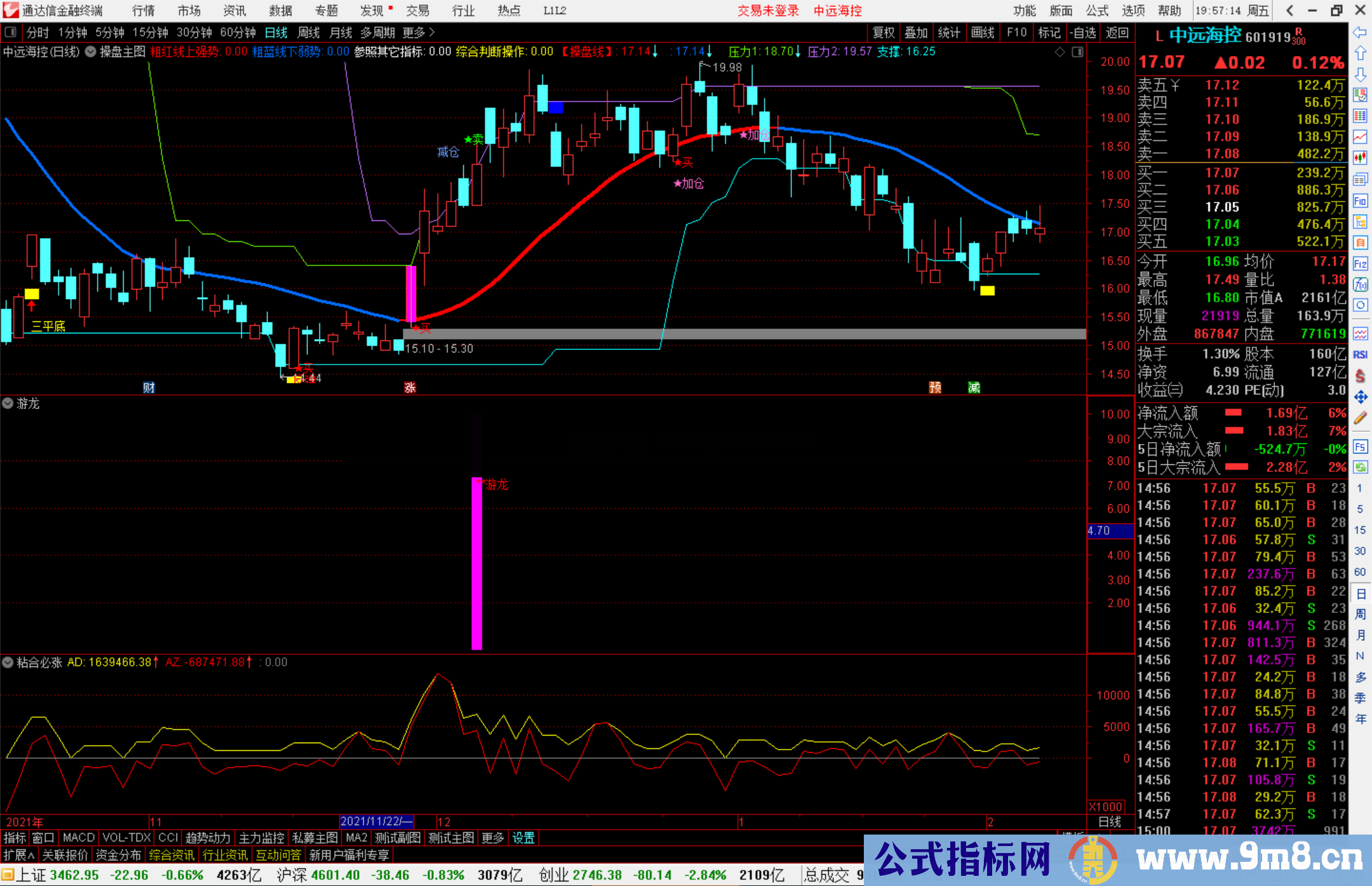Viewport: 1372px width, 886px height.
Task: Click the four-way move arrows icon
Action: 1360,397
